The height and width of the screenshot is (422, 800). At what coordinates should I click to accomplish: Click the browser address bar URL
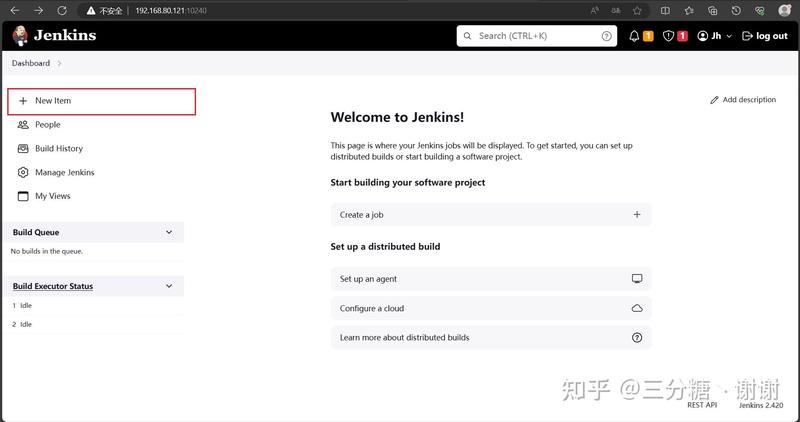tap(171, 10)
